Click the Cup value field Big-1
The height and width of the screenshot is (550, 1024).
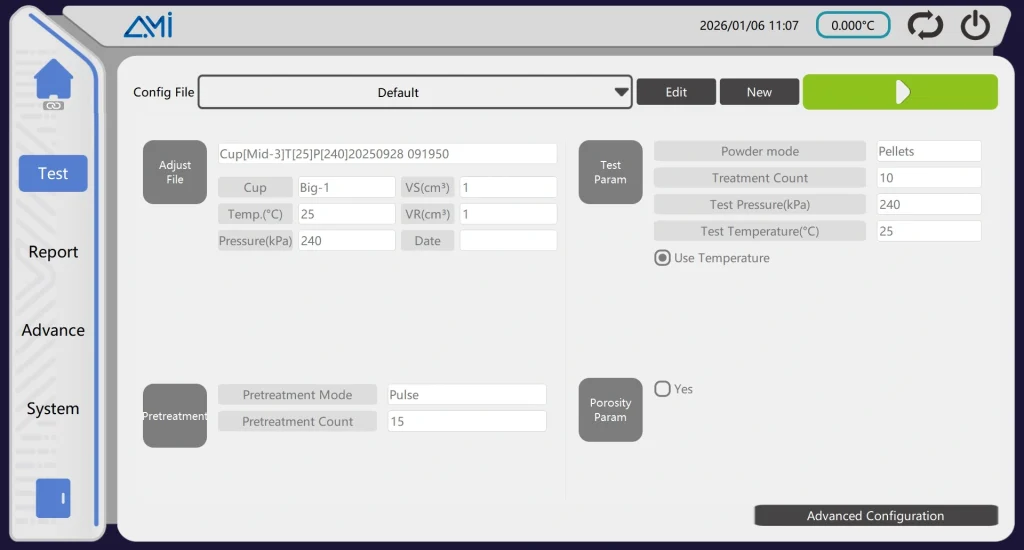tap(347, 187)
